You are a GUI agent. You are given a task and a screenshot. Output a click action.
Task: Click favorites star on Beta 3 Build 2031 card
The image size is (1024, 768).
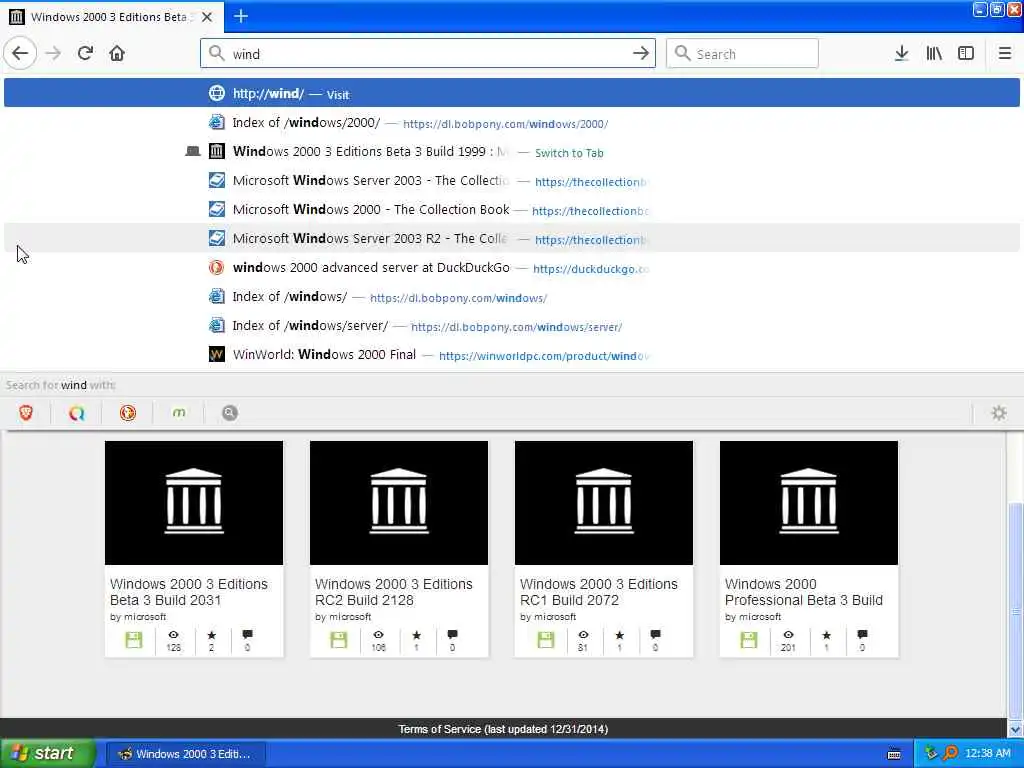click(212, 635)
